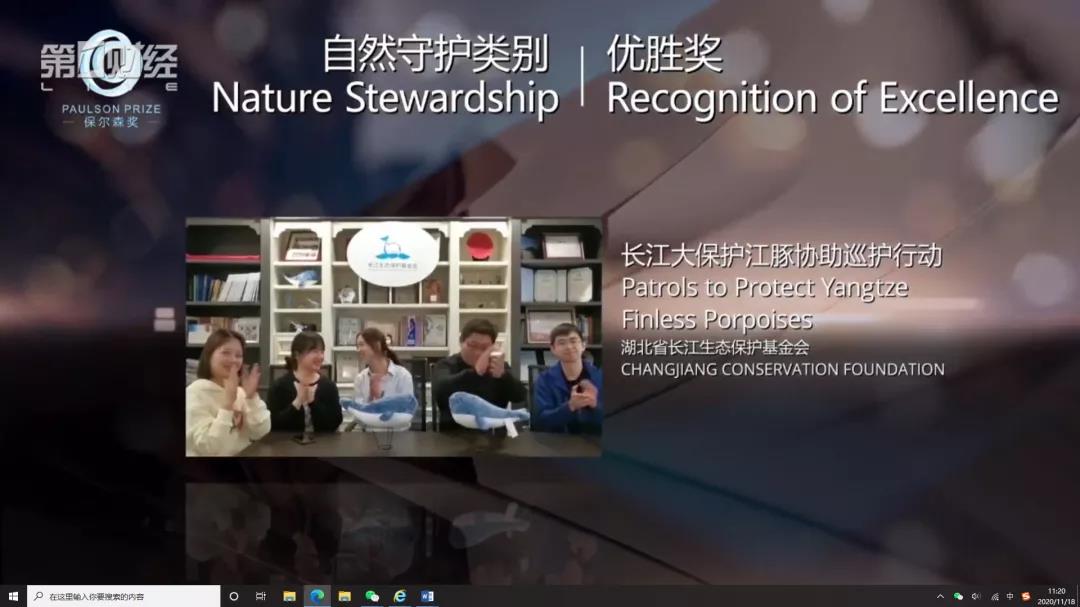1080x607 pixels.
Task: Open Microsoft Word from the taskbar
Action: [427, 596]
